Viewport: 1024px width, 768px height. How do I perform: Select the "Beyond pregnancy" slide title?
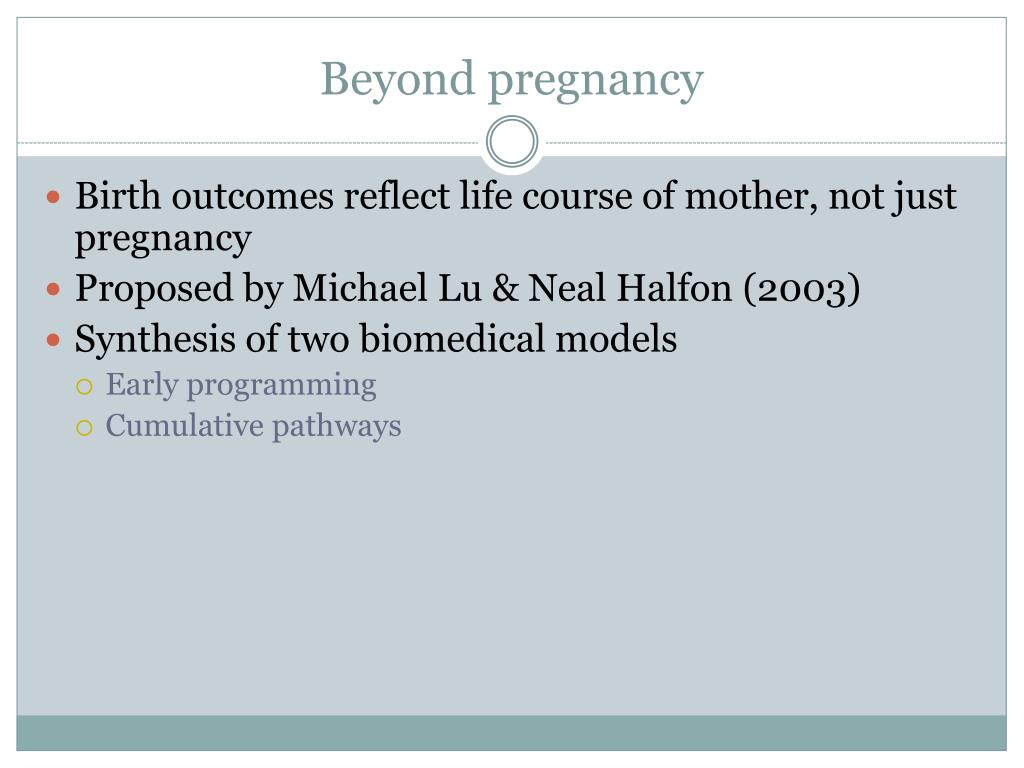coord(512,80)
